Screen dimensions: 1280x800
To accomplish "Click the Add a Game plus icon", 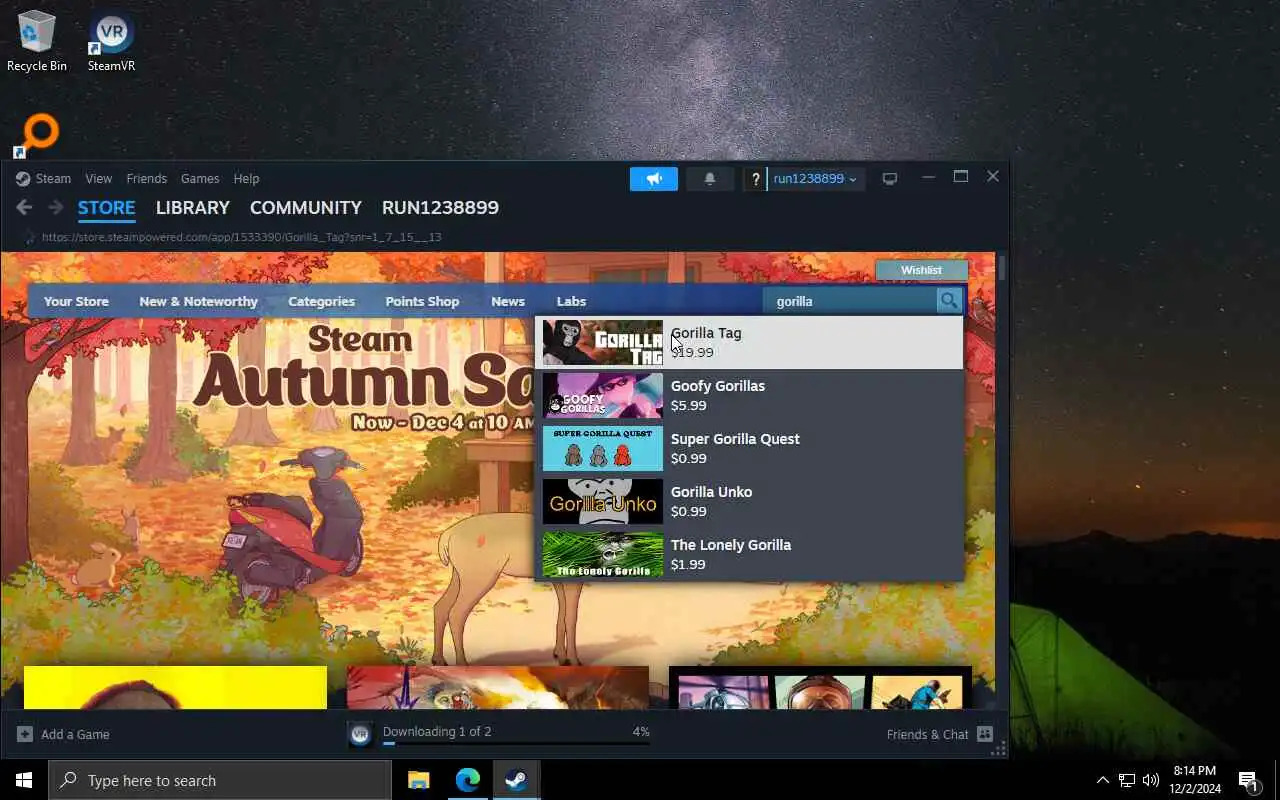I will click(25, 734).
